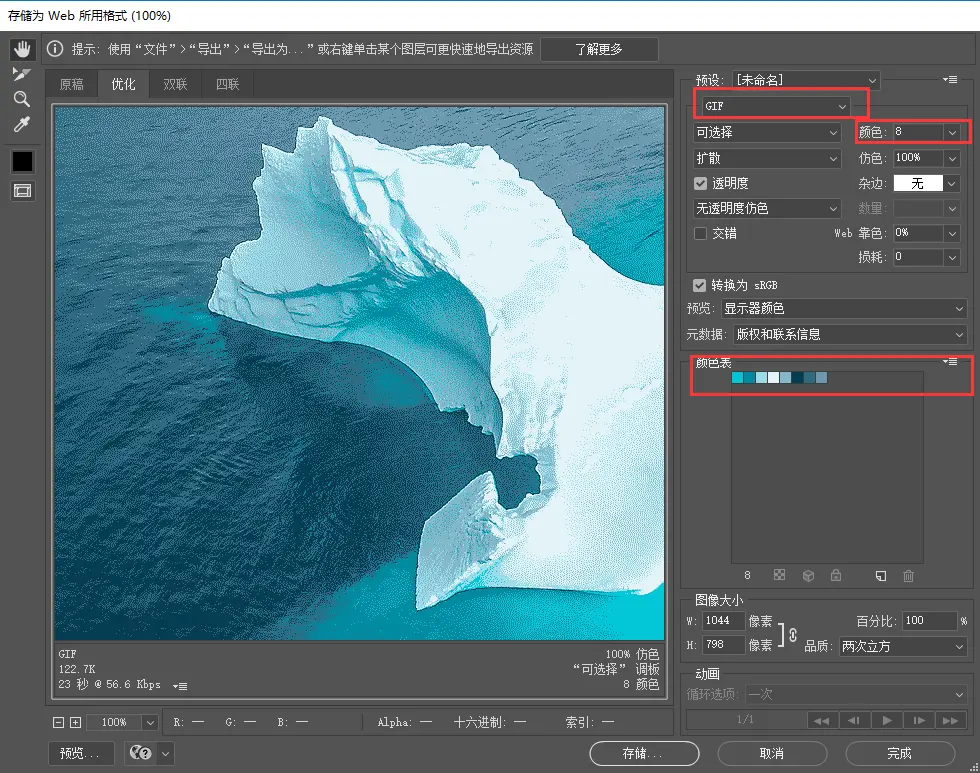Switch to the 原稿 tab
The height and width of the screenshot is (773, 980).
(x=72, y=85)
